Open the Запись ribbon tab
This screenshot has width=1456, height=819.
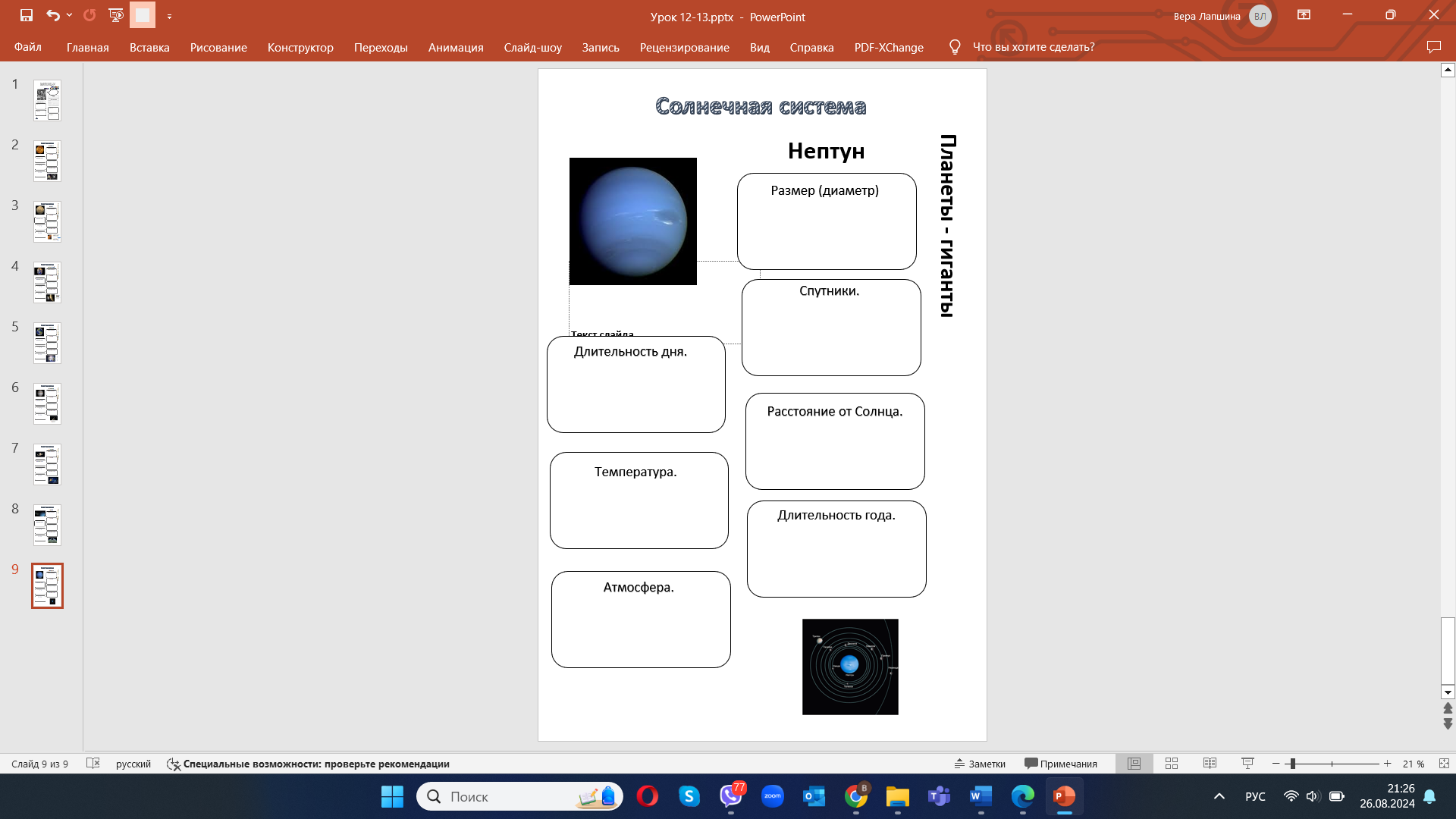[601, 47]
